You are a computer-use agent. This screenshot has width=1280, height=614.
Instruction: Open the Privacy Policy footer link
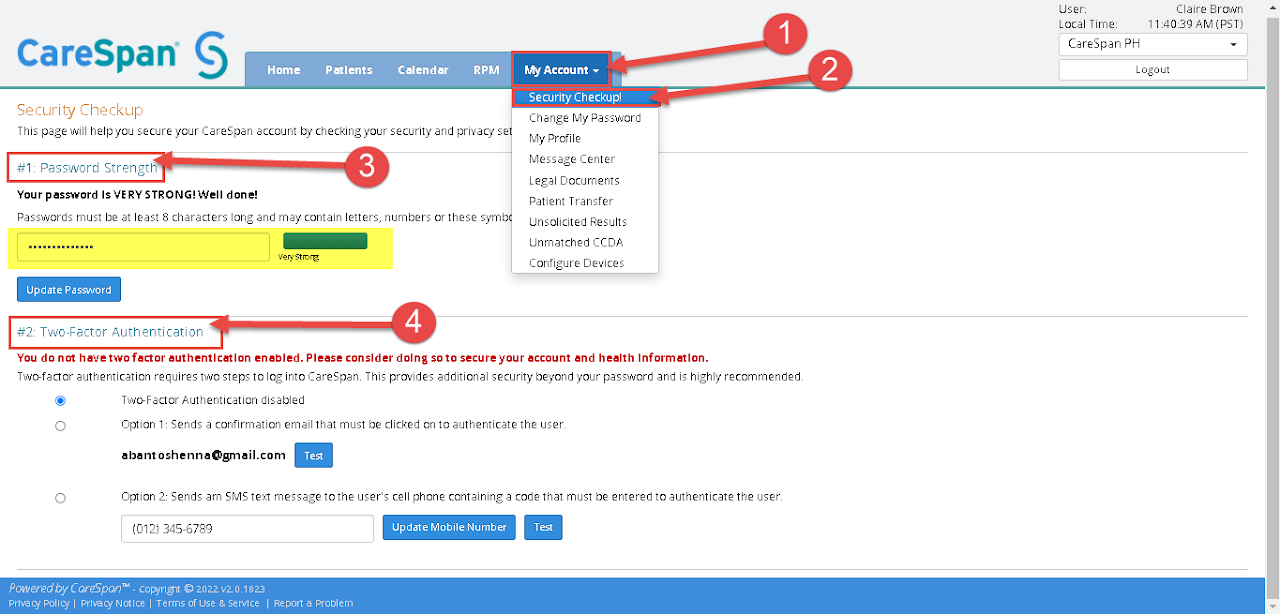tap(39, 603)
